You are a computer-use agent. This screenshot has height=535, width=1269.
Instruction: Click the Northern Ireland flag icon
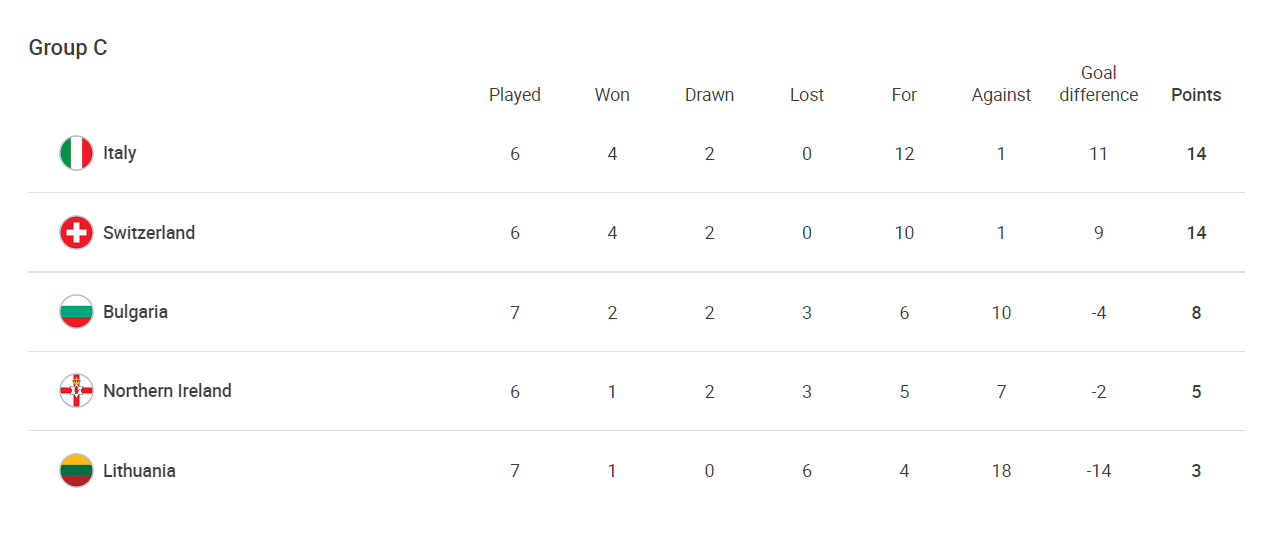(x=76, y=391)
